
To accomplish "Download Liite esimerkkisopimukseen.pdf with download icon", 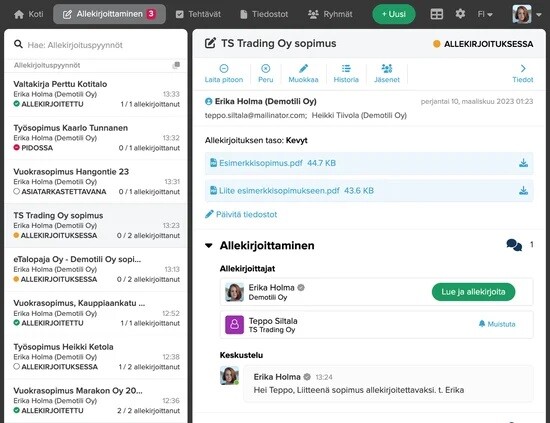I will (523, 190).
